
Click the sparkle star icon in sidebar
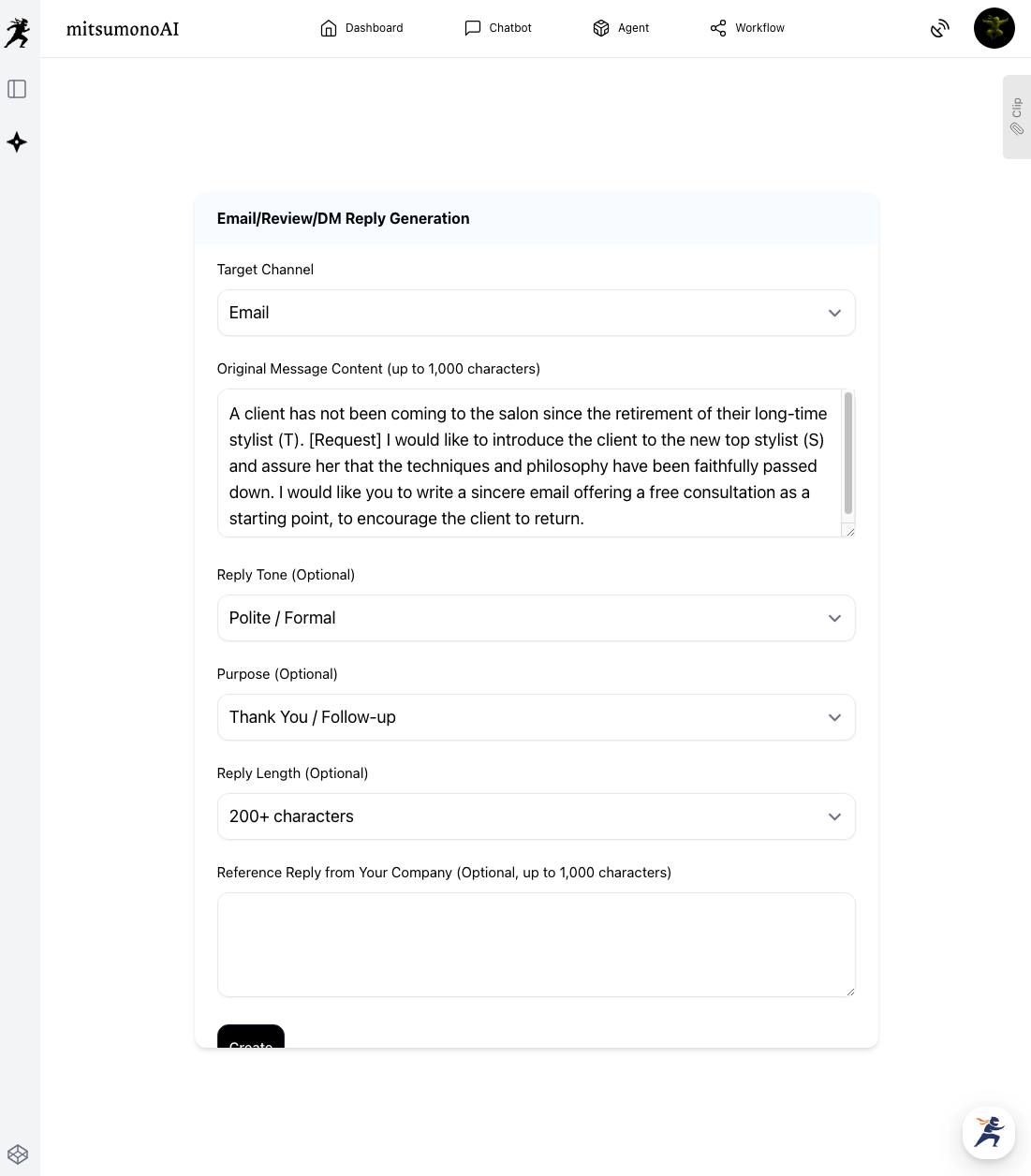pos(17,142)
